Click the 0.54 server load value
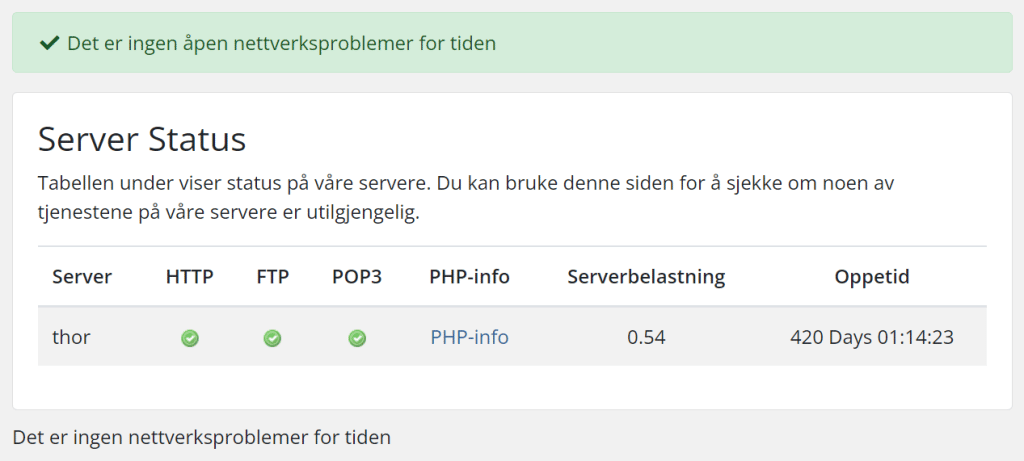Viewport: 1024px width, 461px height. tap(646, 337)
